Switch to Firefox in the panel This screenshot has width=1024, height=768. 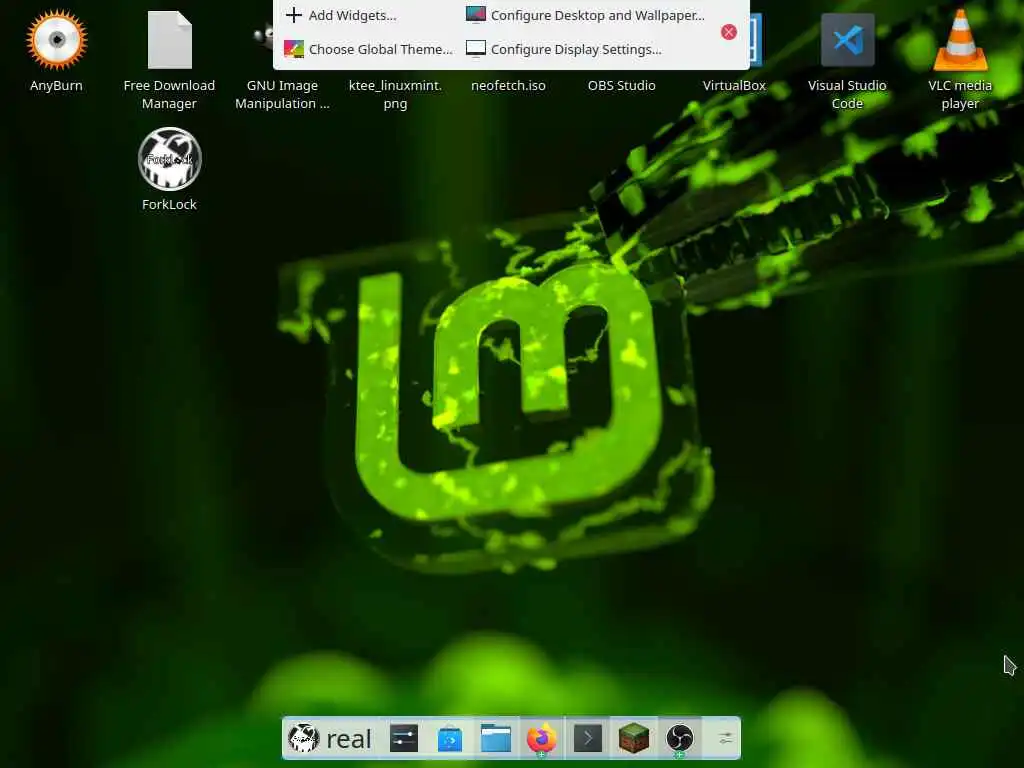pyautogui.click(x=541, y=739)
